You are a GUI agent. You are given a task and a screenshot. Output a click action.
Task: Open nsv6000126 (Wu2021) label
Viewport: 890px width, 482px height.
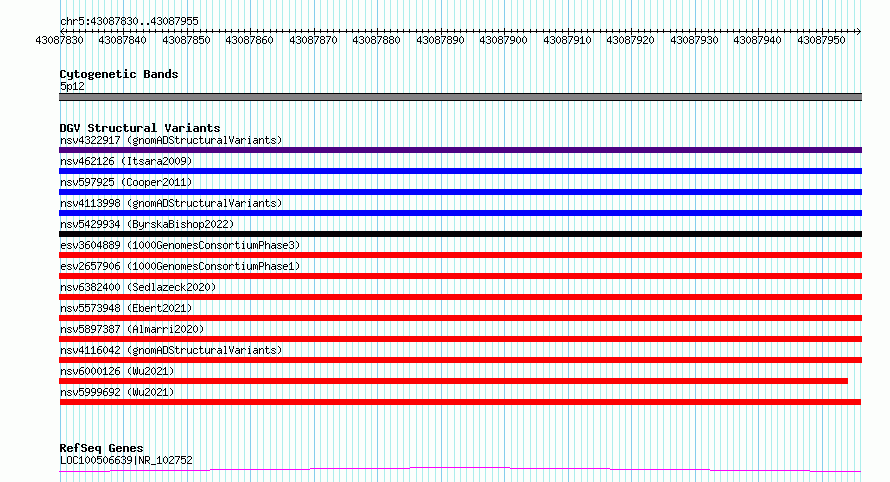click(117, 371)
